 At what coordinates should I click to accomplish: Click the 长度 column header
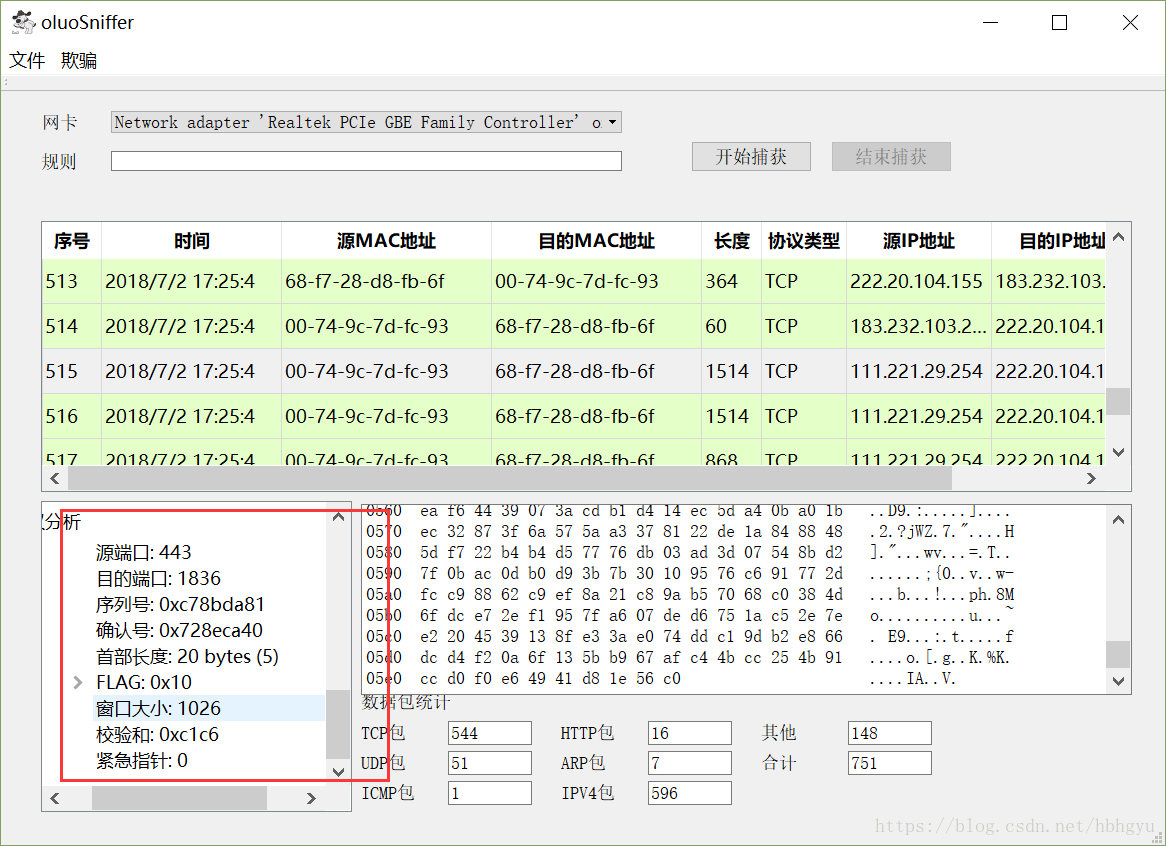(731, 241)
